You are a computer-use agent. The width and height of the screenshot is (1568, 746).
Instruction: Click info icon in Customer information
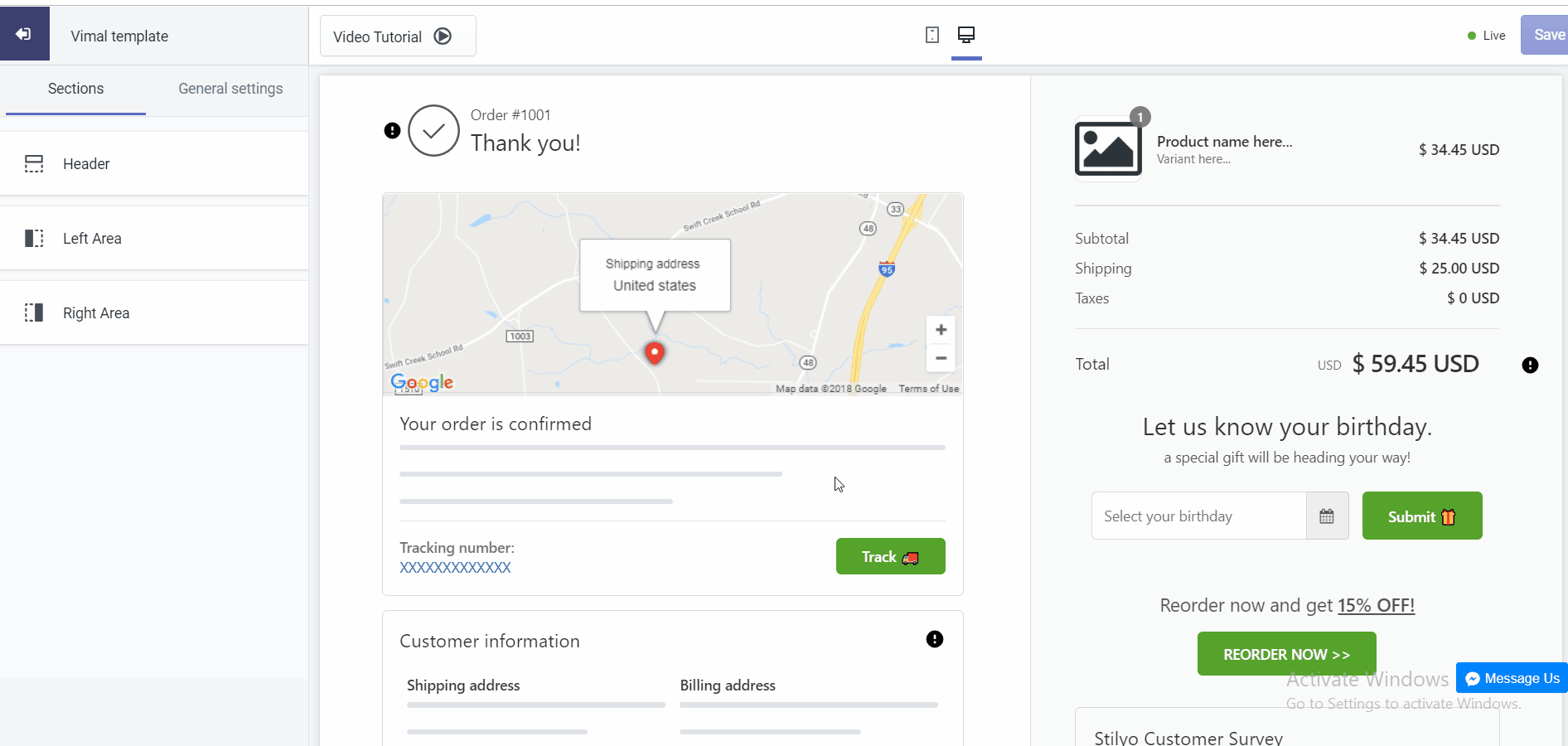(x=935, y=639)
